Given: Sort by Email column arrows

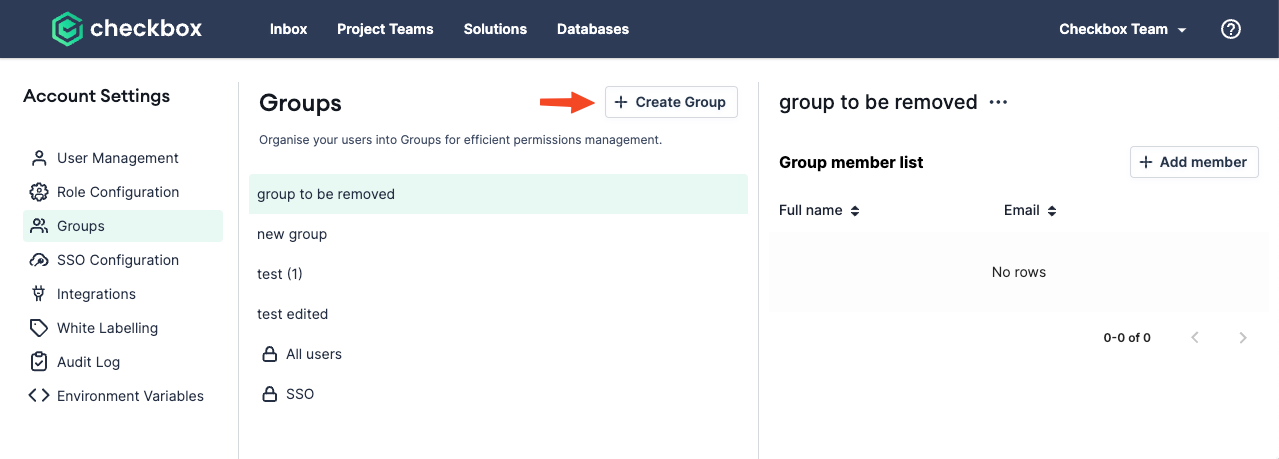Looking at the screenshot, I should 1052,211.
